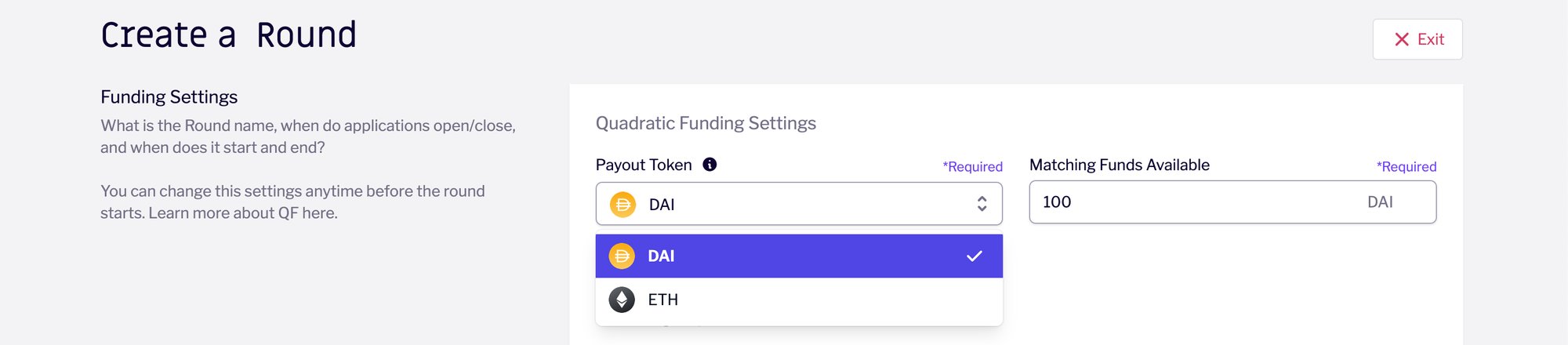Click the Matching Funds Available label
This screenshot has height=345, width=1568.
pos(1120,165)
